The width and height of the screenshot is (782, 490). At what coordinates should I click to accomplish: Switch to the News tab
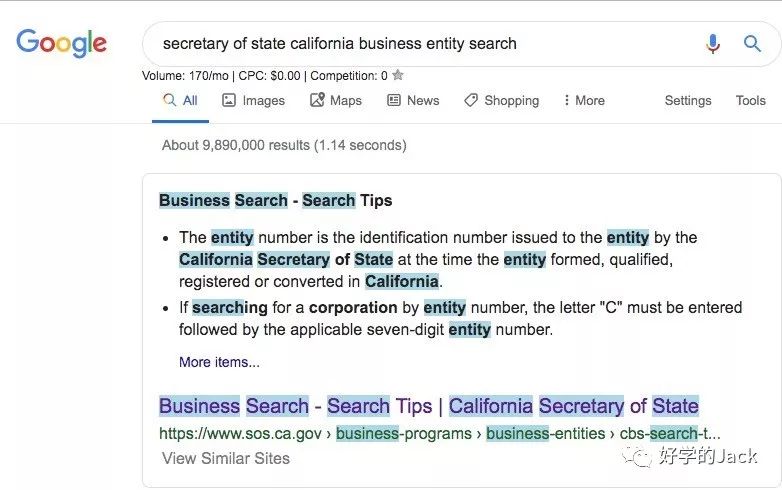(422, 100)
